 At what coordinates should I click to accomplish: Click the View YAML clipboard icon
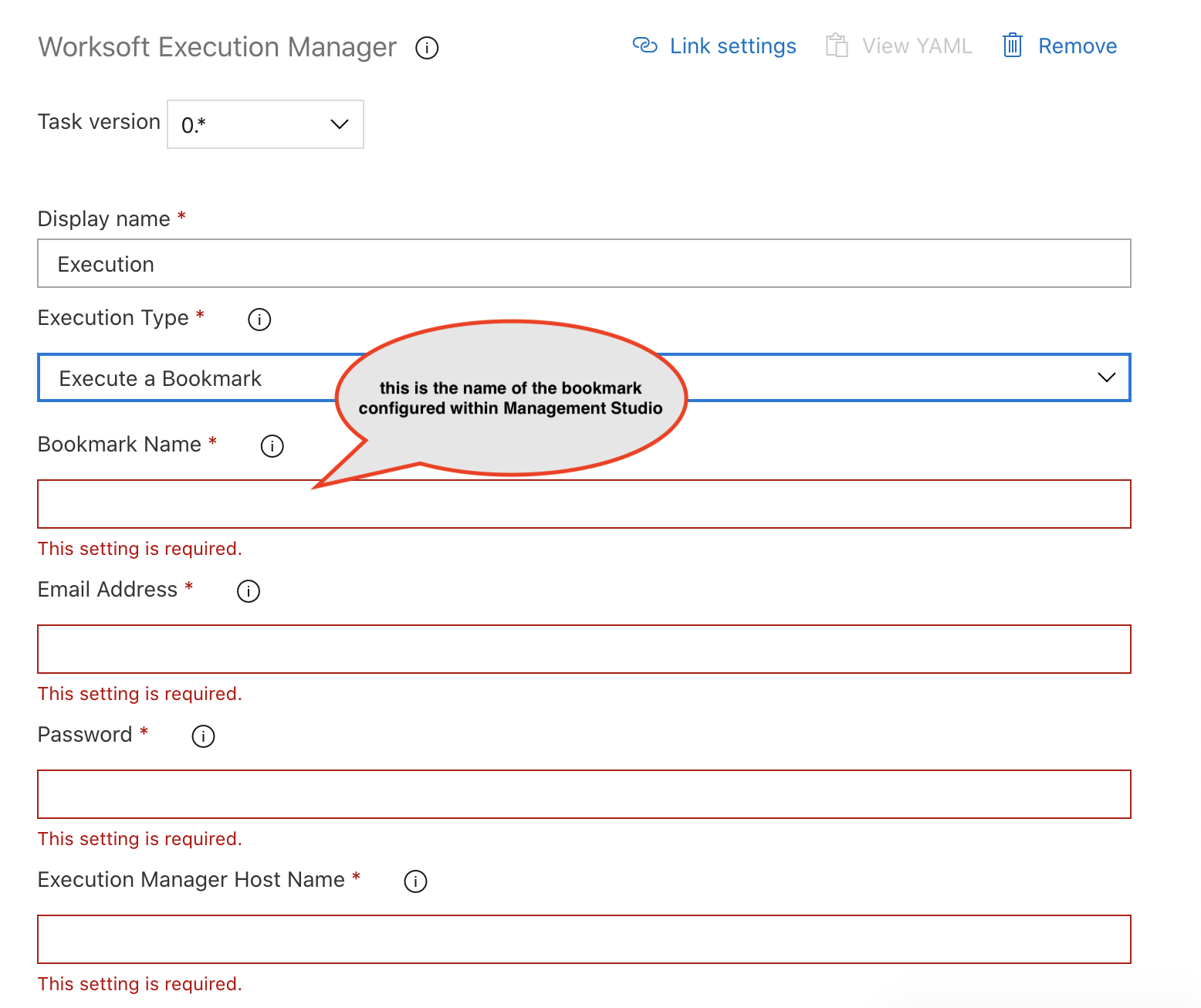[837, 46]
